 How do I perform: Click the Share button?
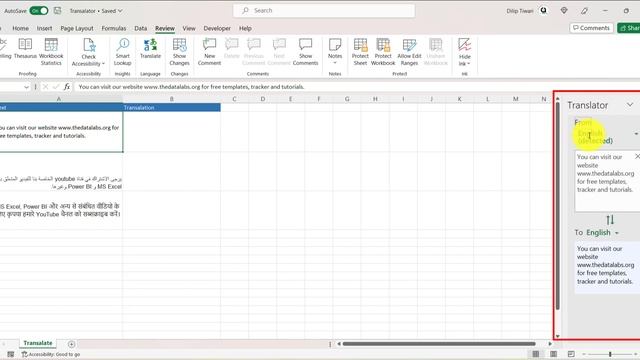click(x=629, y=28)
